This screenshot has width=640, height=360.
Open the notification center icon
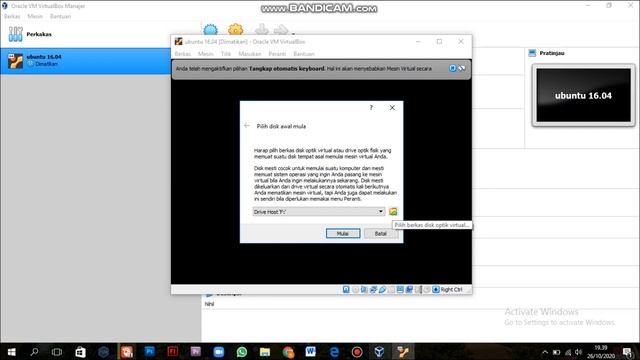coord(628,352)
